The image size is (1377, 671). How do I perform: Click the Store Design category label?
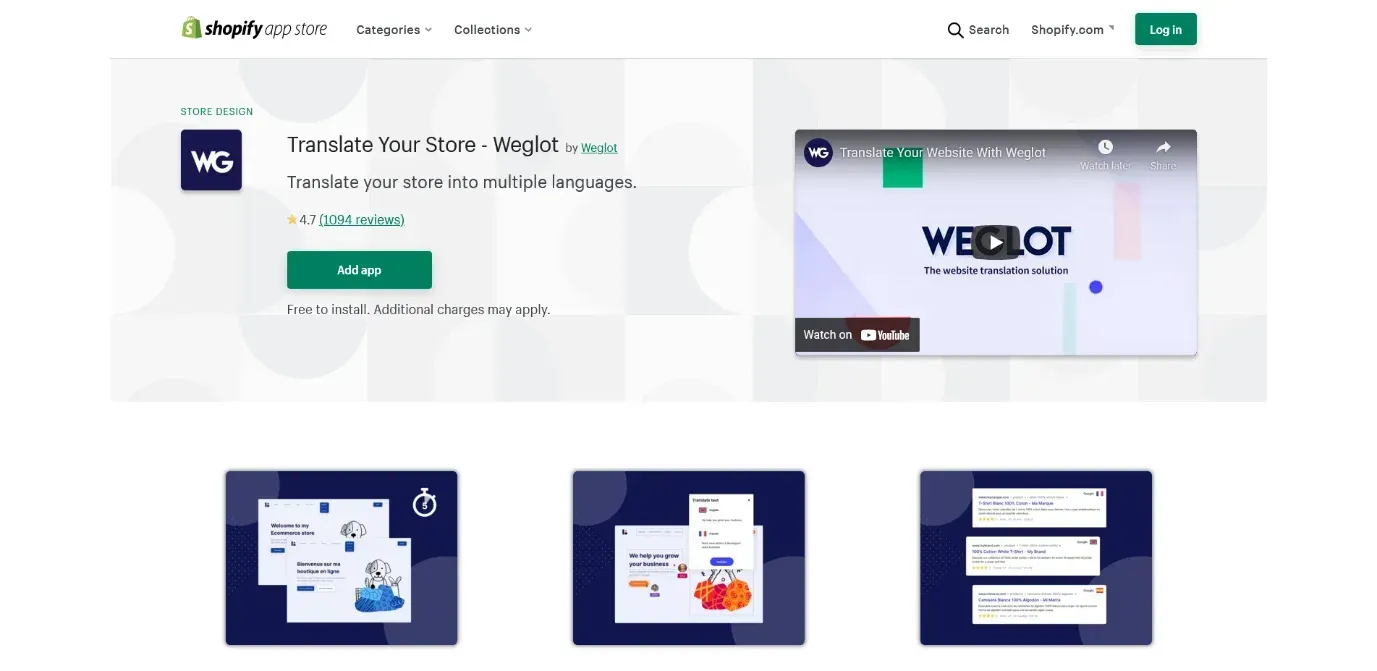coord(217,111)
